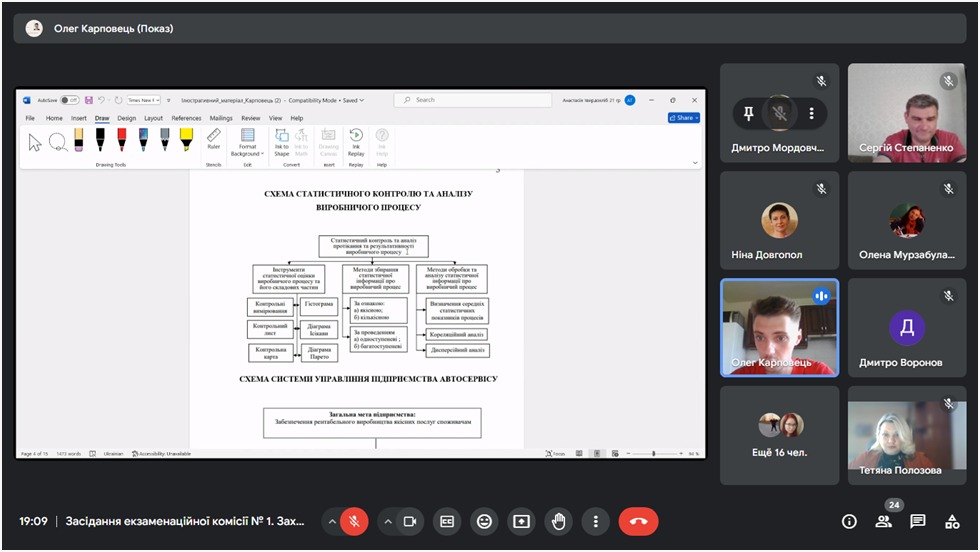Pin Дмитро Мордовч... tile

click(748, 113)
